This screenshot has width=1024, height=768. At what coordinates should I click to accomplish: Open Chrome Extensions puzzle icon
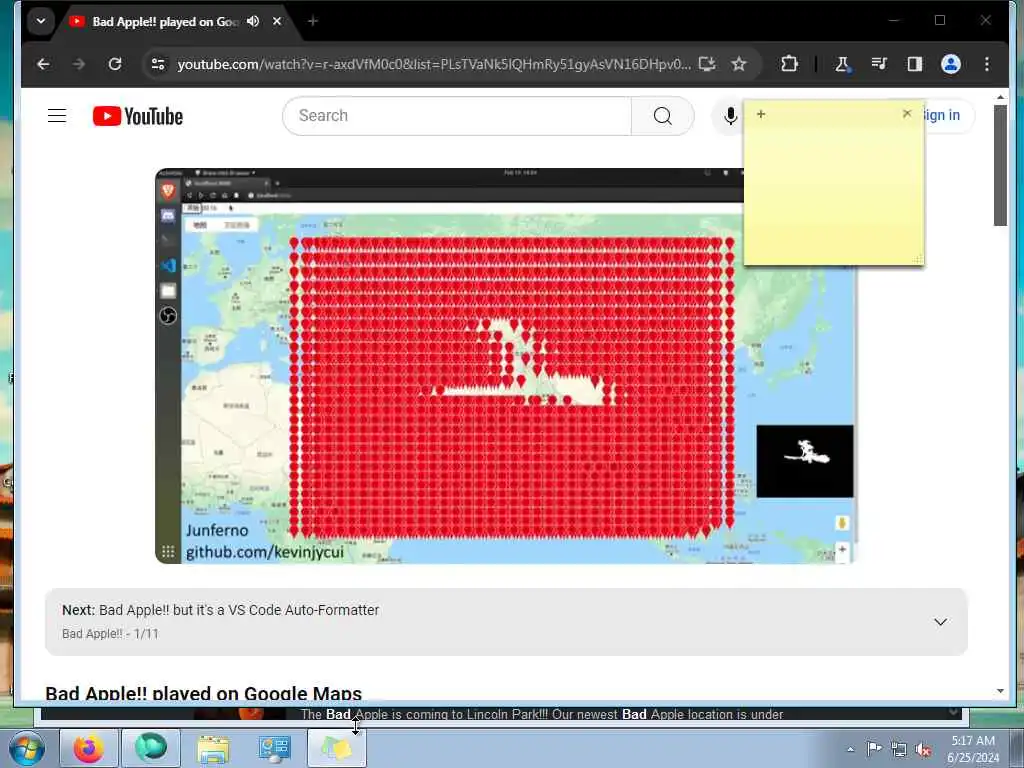[790, 64]
